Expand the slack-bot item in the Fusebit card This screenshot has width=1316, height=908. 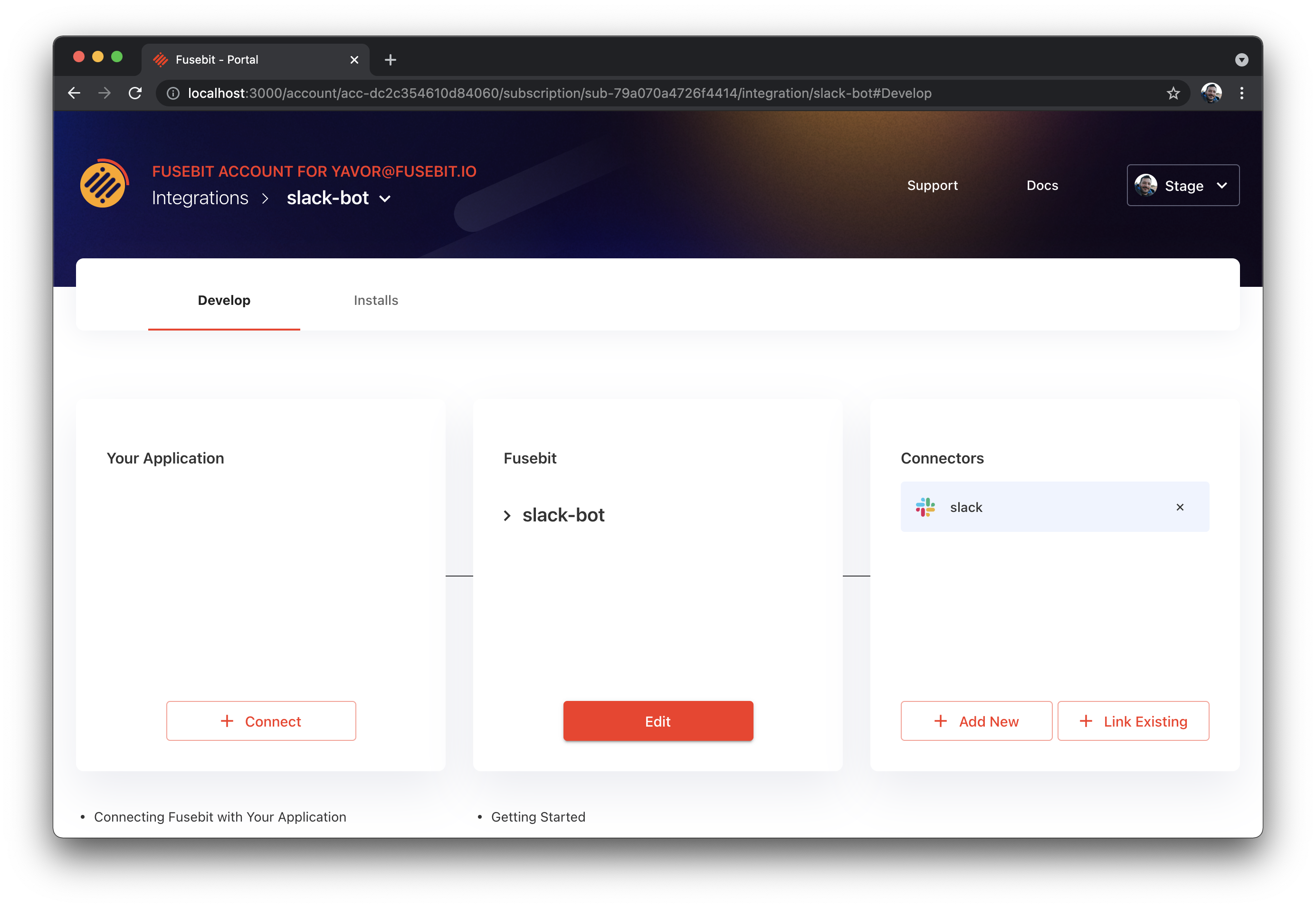click(506, 515)
